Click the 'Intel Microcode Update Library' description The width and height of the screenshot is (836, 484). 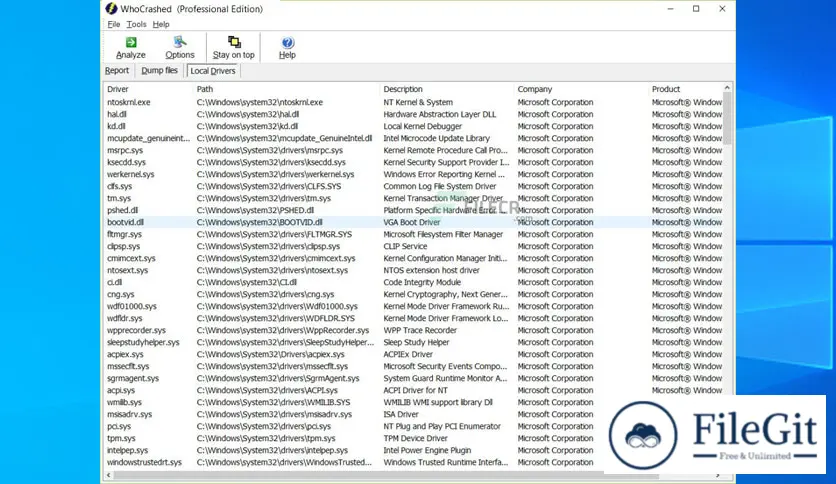[x=436, y=138]
